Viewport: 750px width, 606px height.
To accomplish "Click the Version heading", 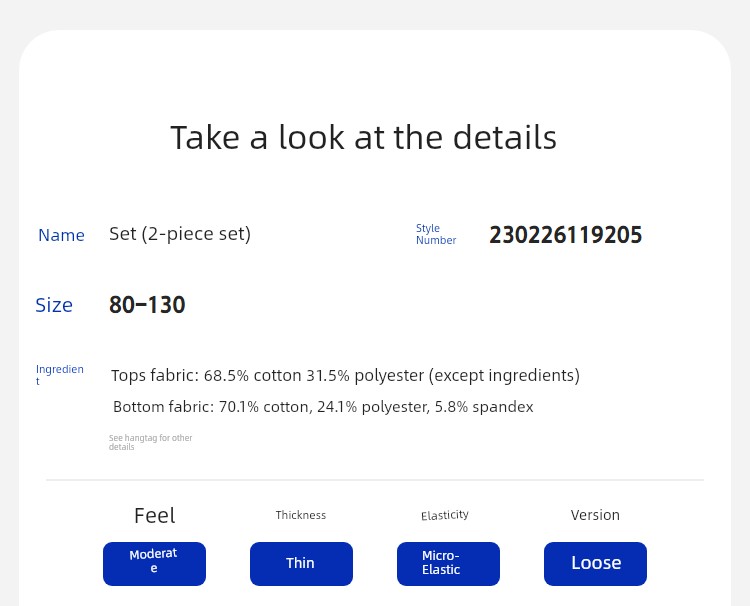I will coord(595,515).
